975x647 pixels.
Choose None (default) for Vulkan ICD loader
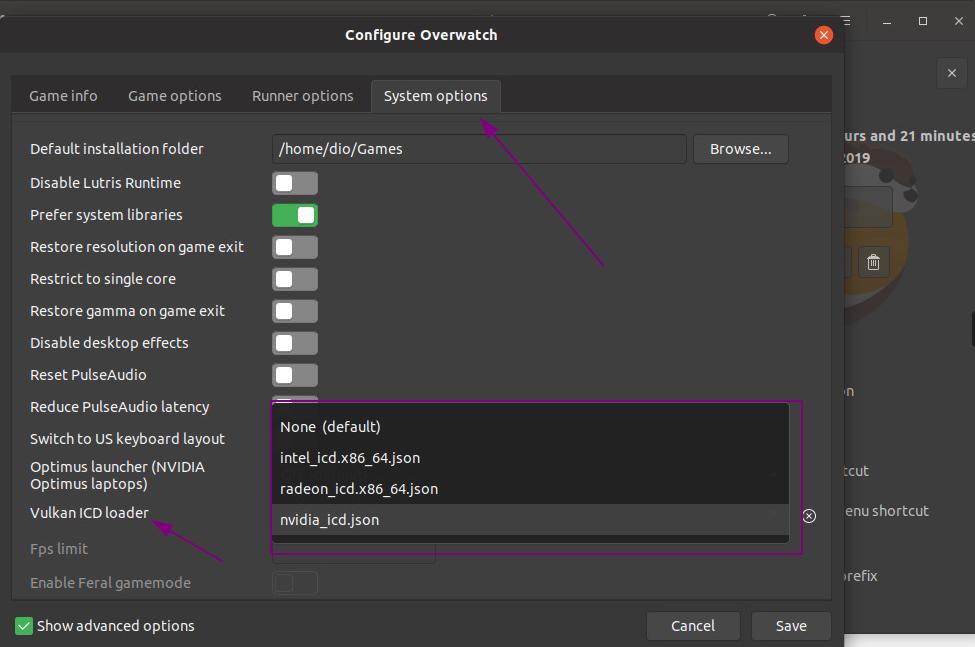(331, 426)
